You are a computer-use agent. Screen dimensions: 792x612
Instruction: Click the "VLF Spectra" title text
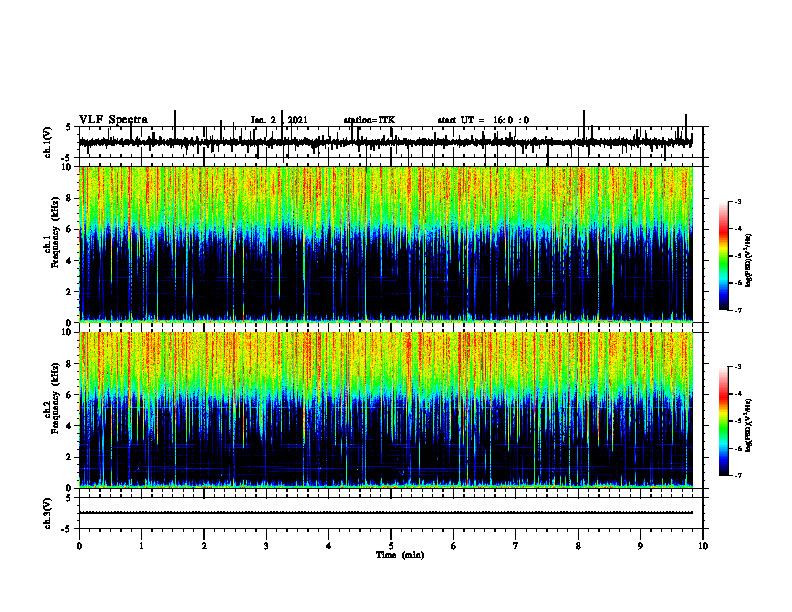(113, 120)
